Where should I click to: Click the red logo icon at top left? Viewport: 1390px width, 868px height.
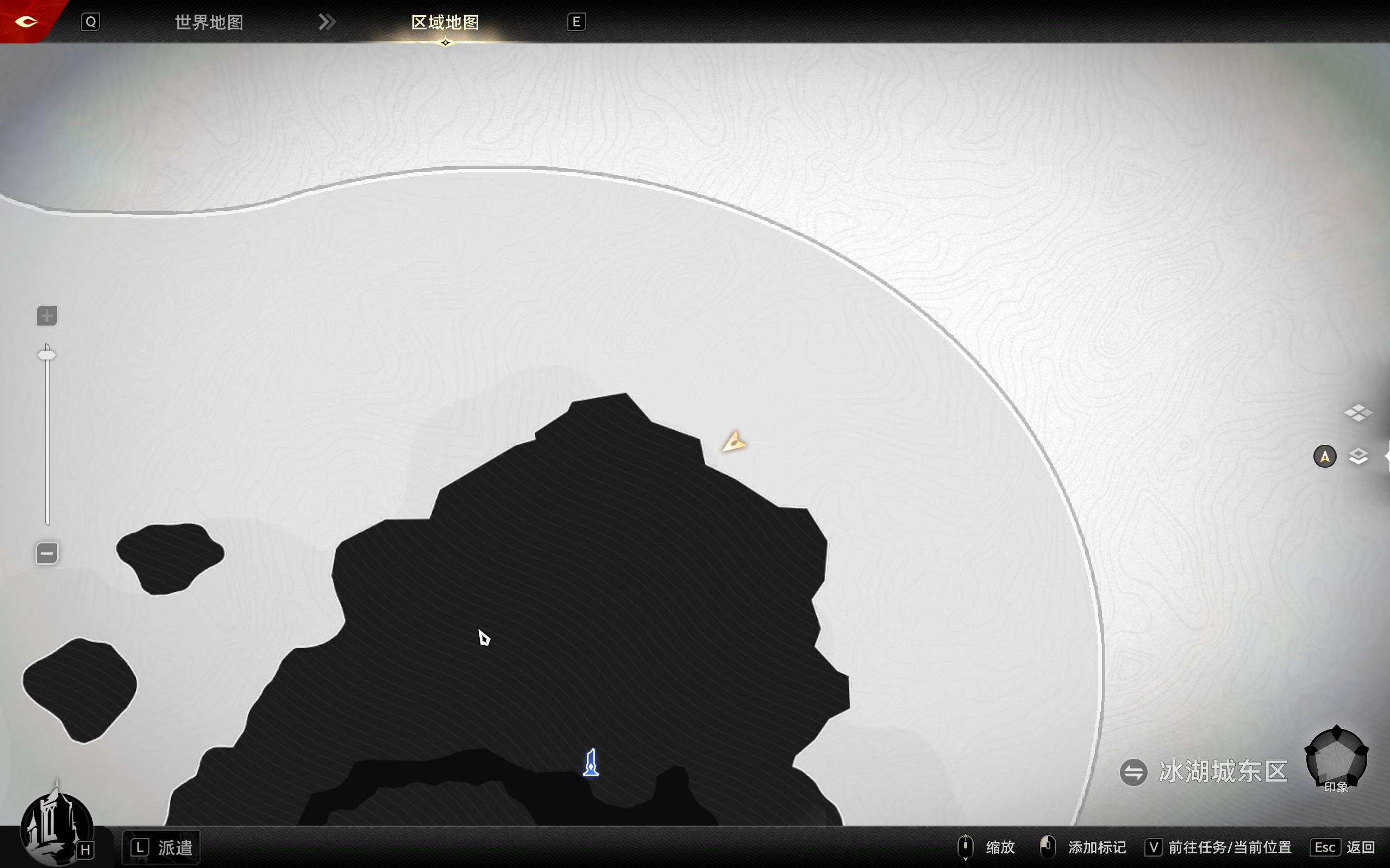coord(26,22)
